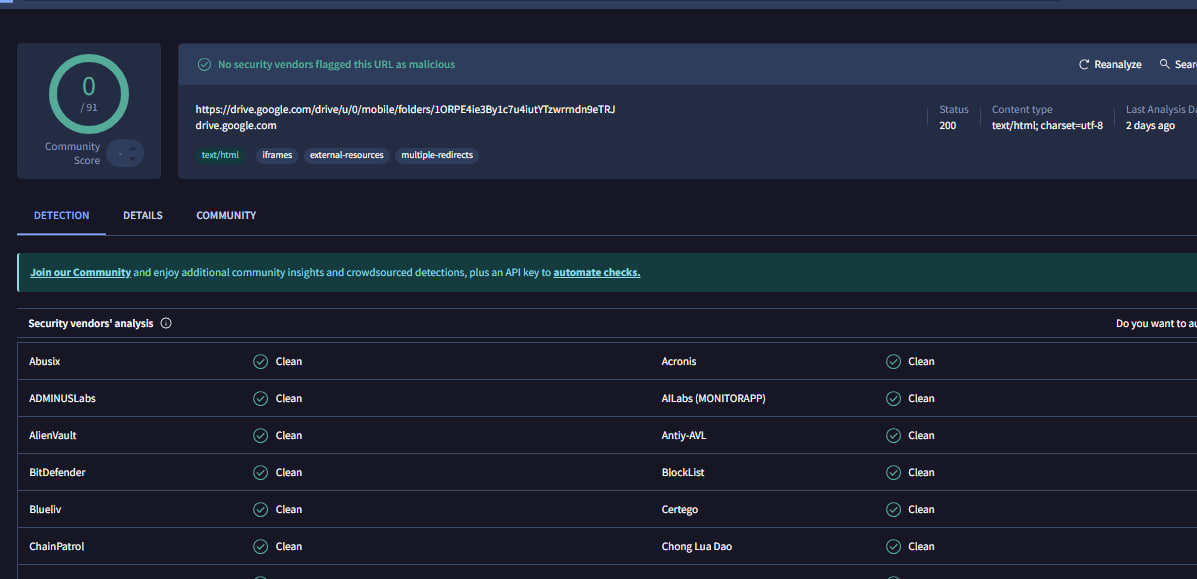1197x579 pixels.
Task: Click the text/html tag
Action: (220, 155)
